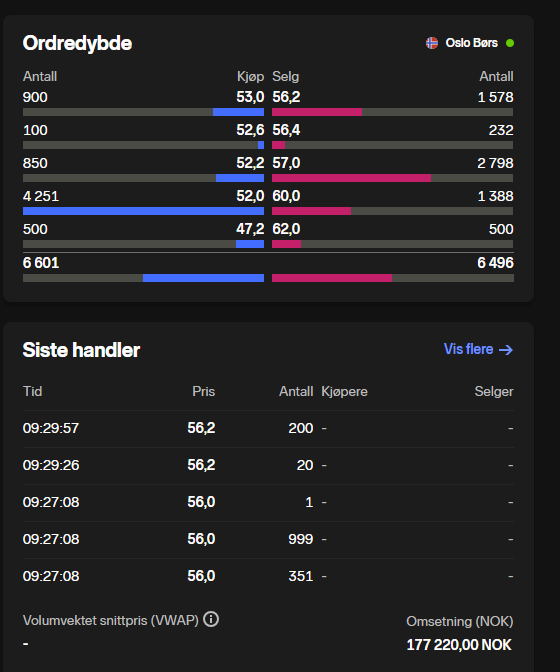Select the 53,0 buy price level
Viewport: 560px width, 672px height.
tap(250, 97)
